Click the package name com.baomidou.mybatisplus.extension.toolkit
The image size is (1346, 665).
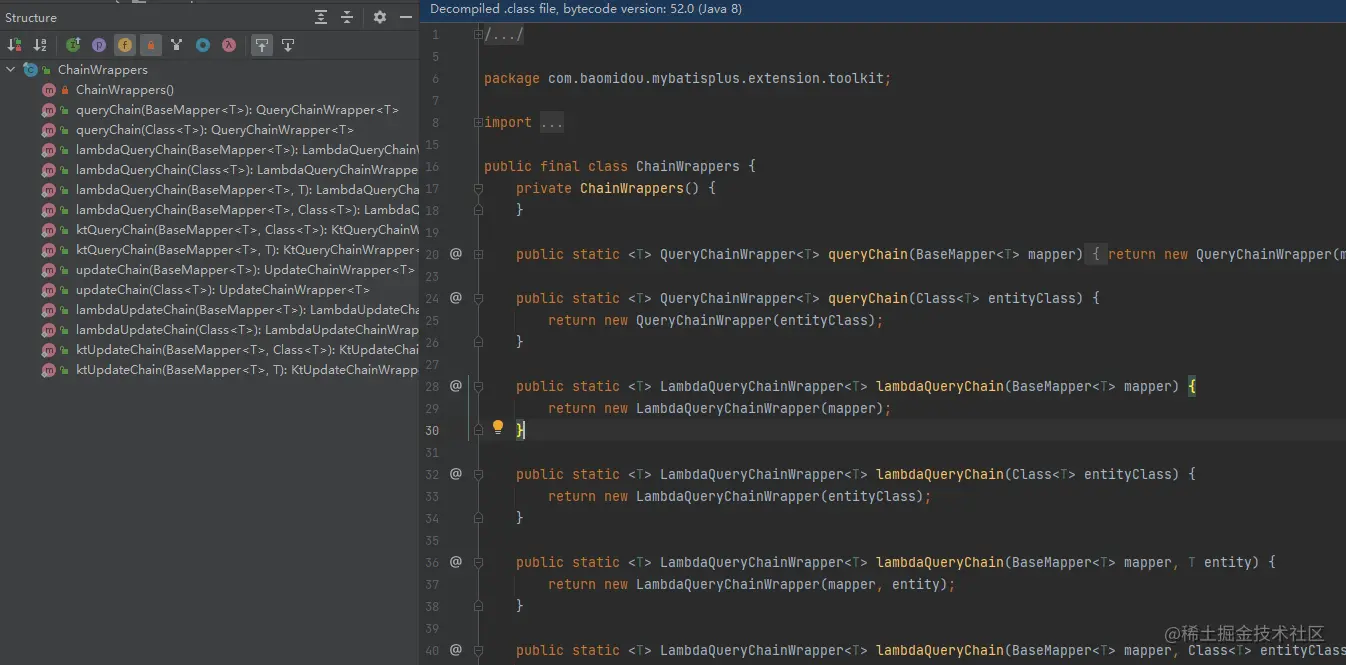716,78
